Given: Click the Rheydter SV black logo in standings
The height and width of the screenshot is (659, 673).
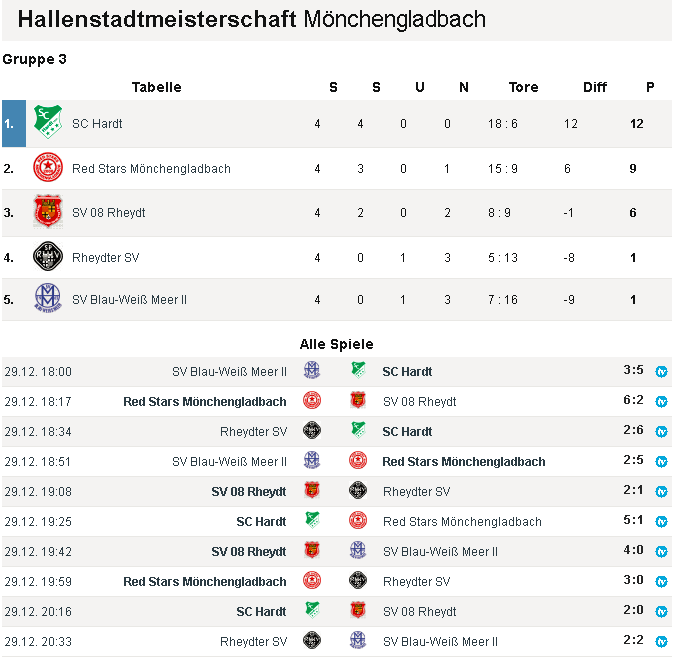Looking at the screenshot, I should pyautogui.click(x=48, y=256).
